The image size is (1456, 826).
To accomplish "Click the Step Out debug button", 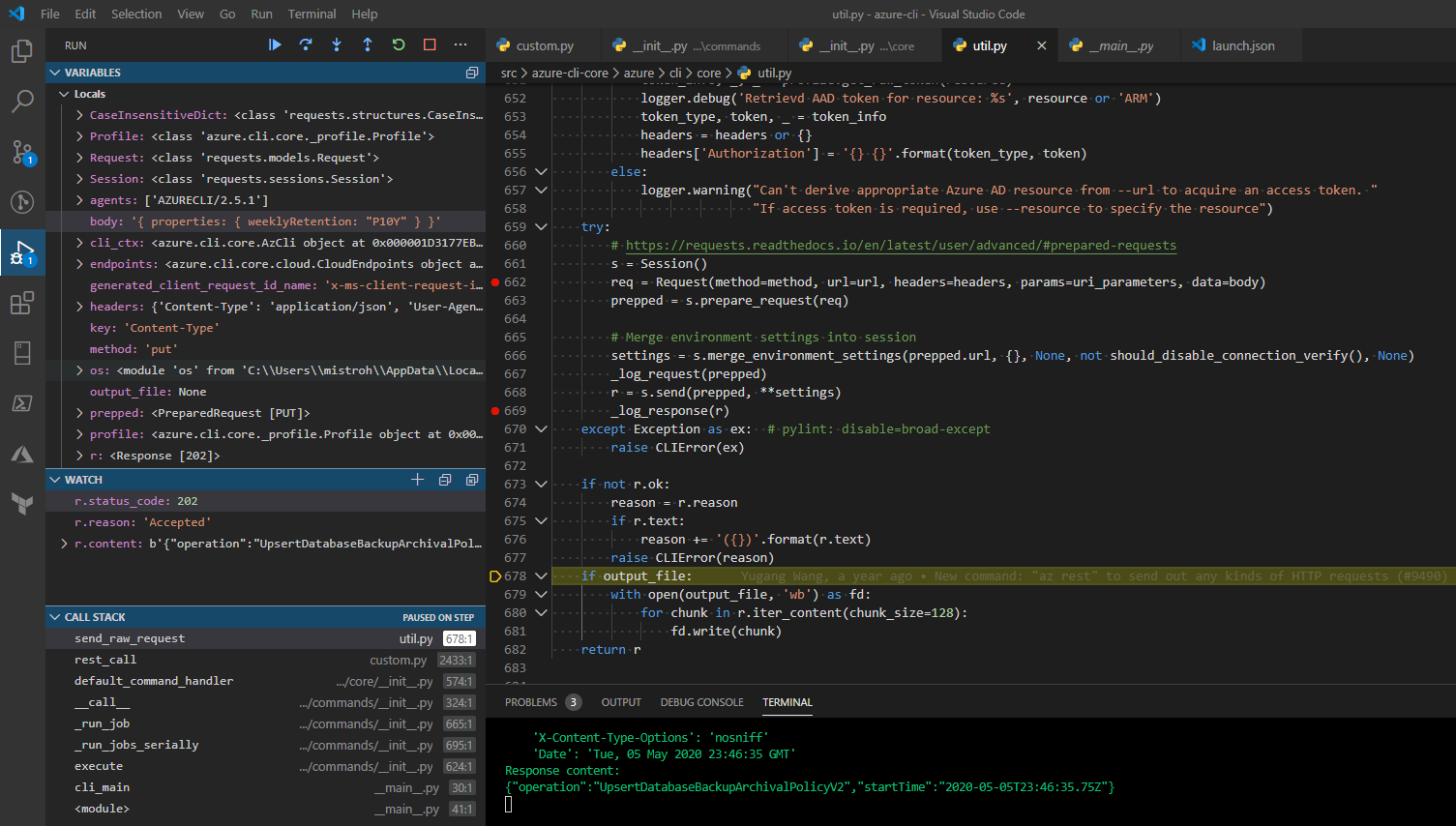I will point(368,44).
